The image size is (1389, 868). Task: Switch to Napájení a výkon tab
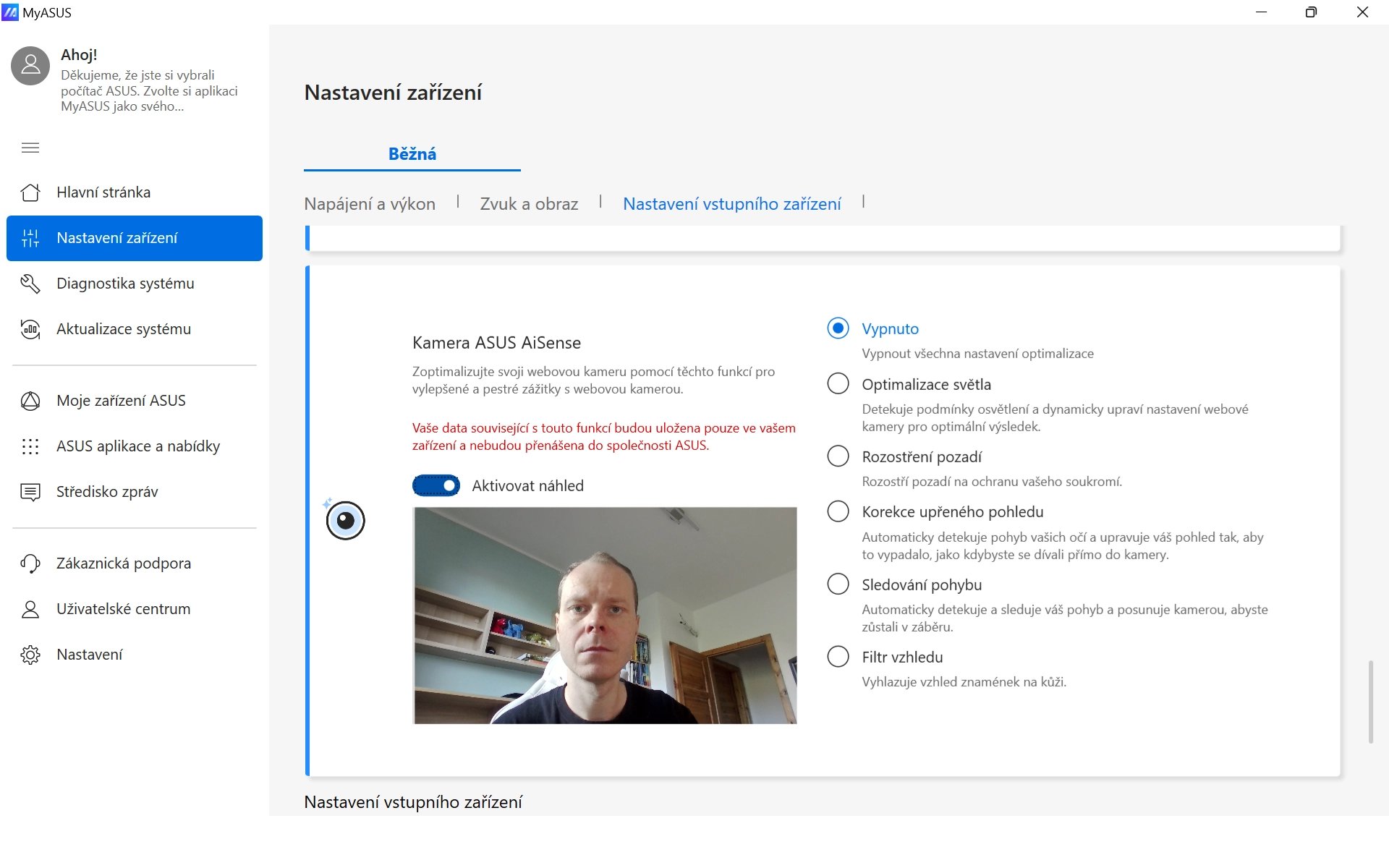point(370,204)
